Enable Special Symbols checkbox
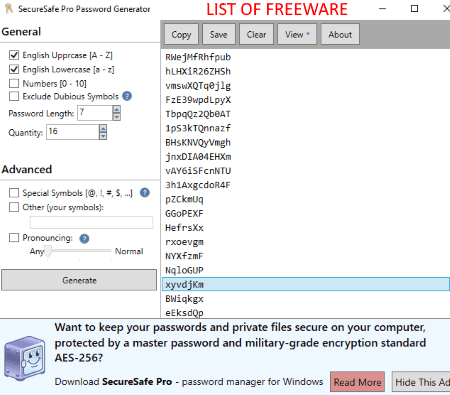Viewport: 450px width, 395px height. tap(14, 193)
